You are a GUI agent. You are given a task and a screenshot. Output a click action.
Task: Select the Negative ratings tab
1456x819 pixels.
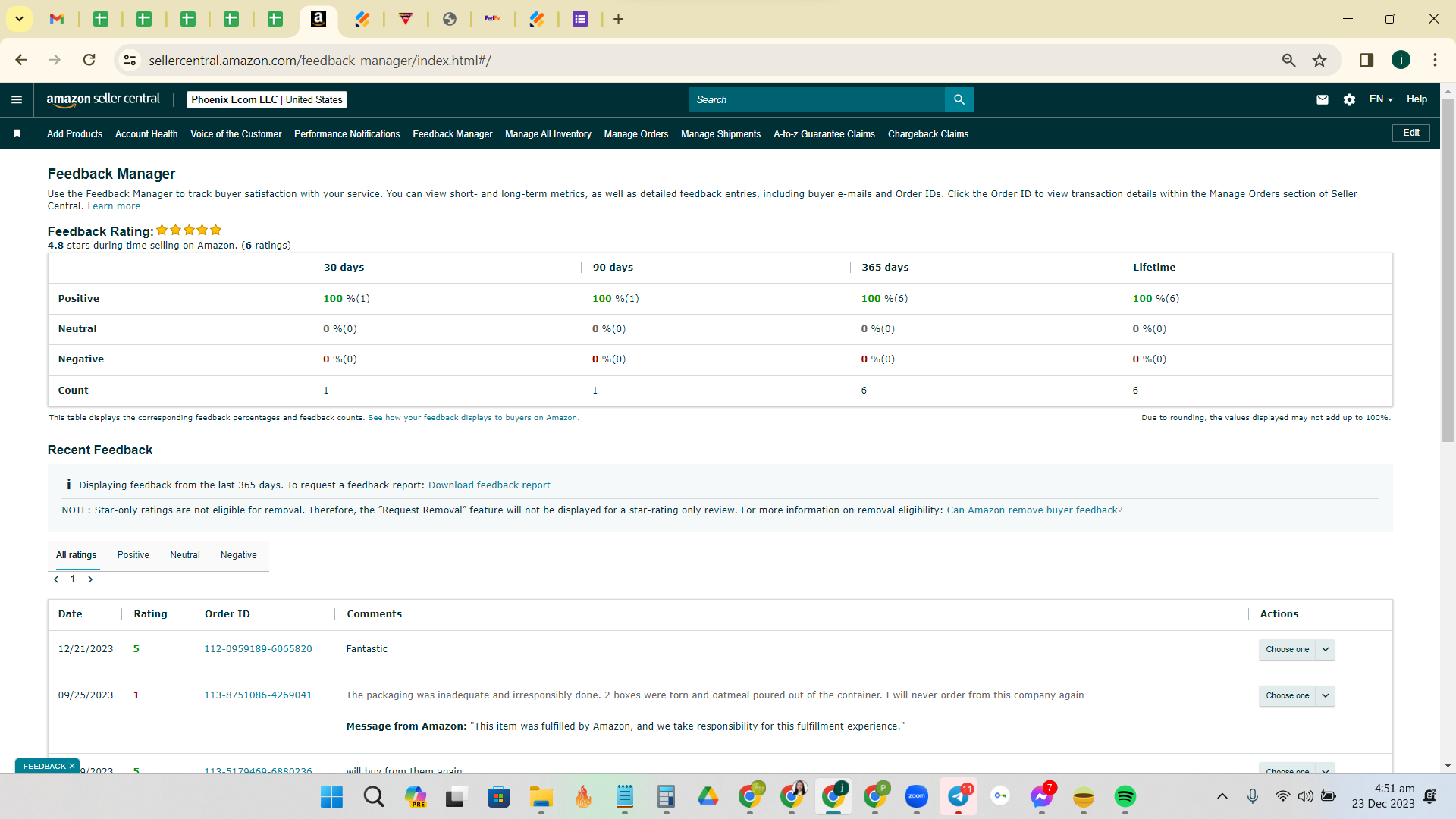coord(239,555)
